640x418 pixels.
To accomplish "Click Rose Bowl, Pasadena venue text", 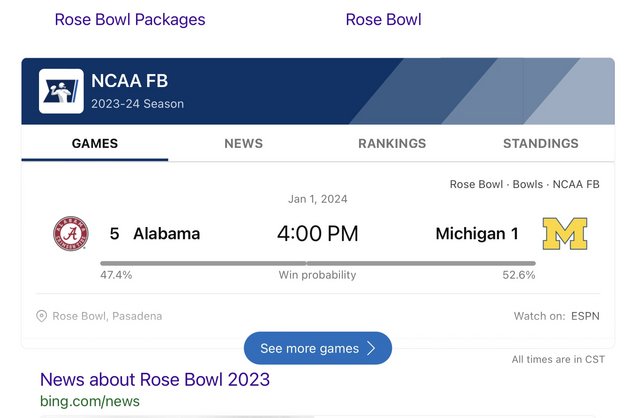I will tap(107, 316).
